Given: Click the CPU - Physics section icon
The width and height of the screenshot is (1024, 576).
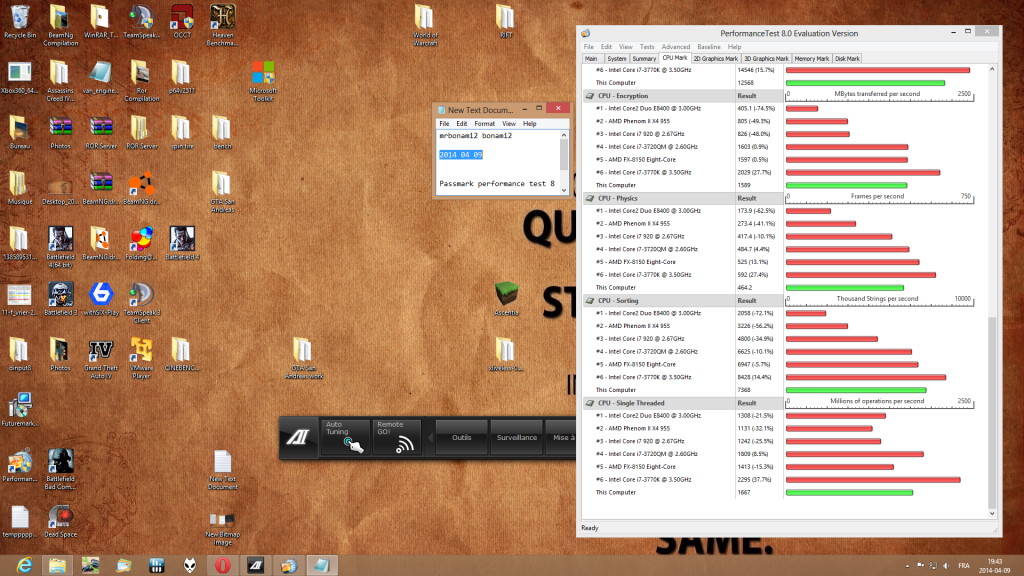Looking at the screenshot, I should tap(590, 199).
